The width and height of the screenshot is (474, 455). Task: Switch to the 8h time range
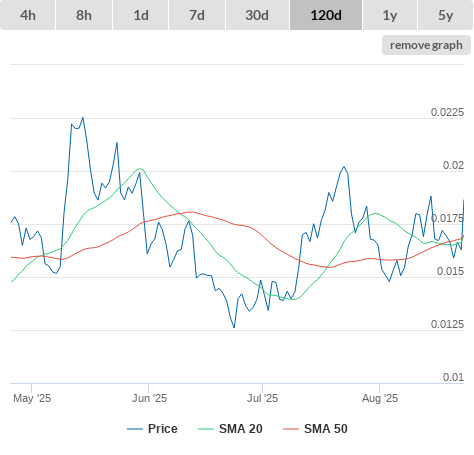(84, 15)
